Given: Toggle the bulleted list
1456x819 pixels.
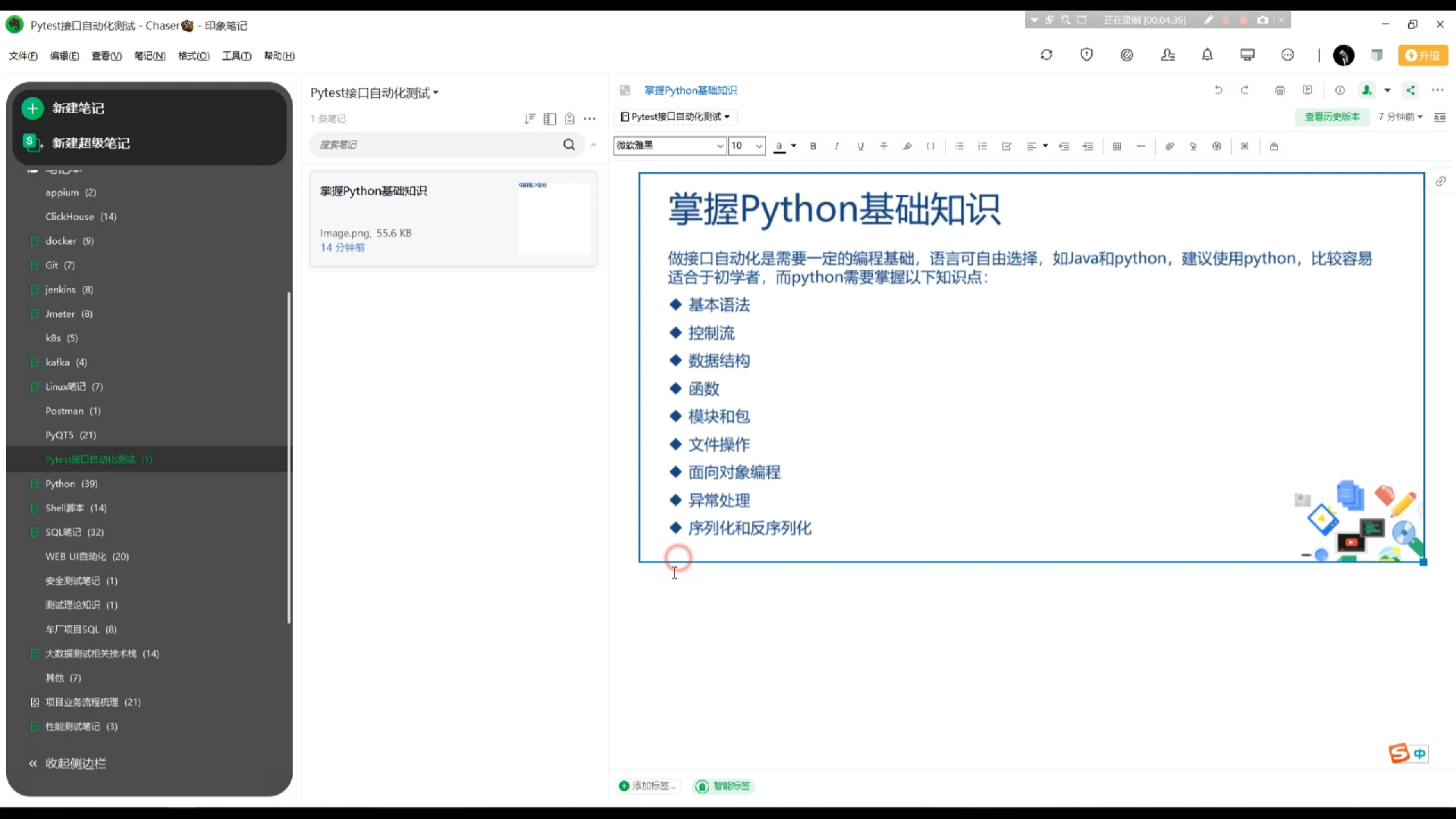Looking at the screenshot, I should tap(959, 146).
